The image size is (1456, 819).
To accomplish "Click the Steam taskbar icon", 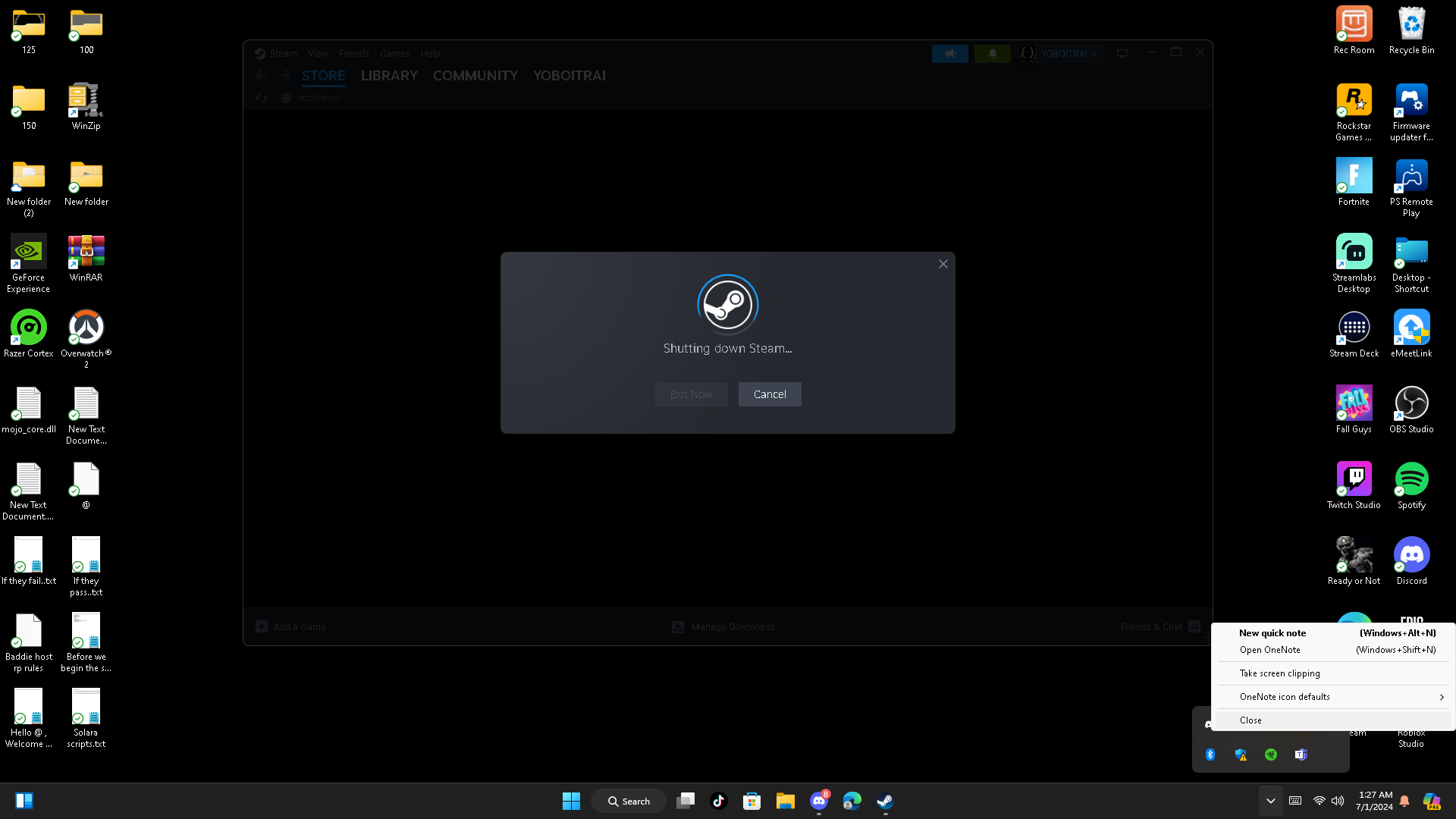I will coord(886,801).
